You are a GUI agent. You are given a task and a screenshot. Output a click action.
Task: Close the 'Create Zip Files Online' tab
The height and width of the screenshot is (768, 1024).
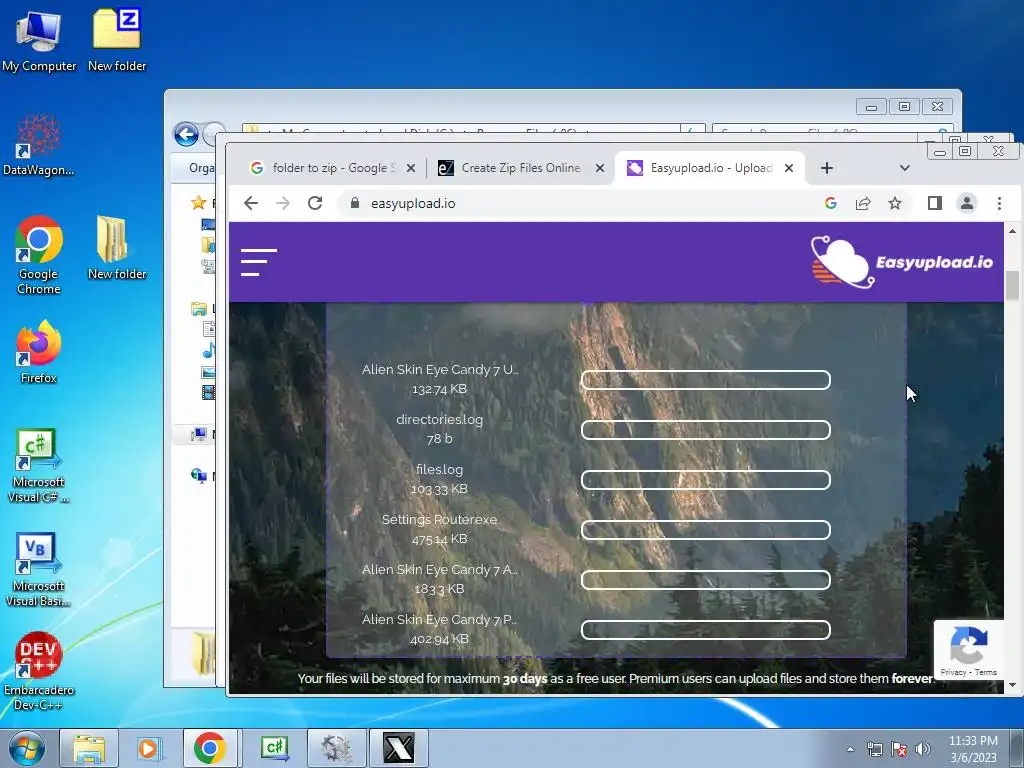[600, 168]
